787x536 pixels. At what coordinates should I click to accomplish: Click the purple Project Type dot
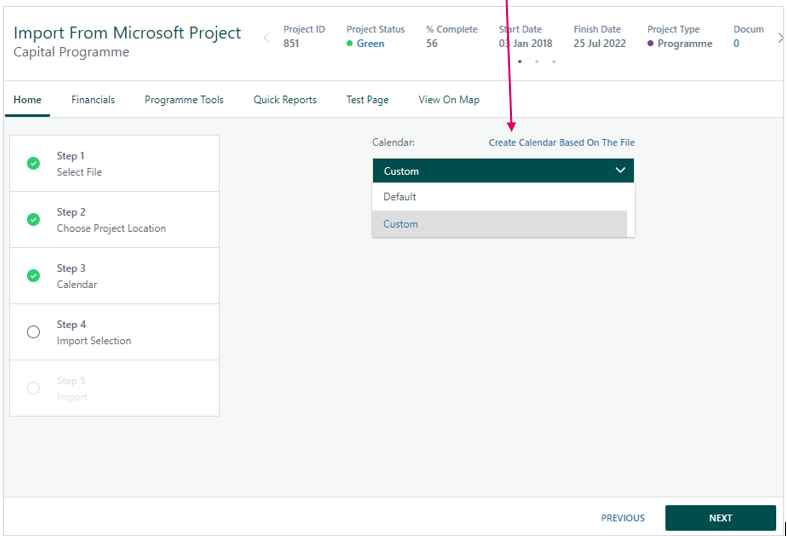(x=650, y=44)
